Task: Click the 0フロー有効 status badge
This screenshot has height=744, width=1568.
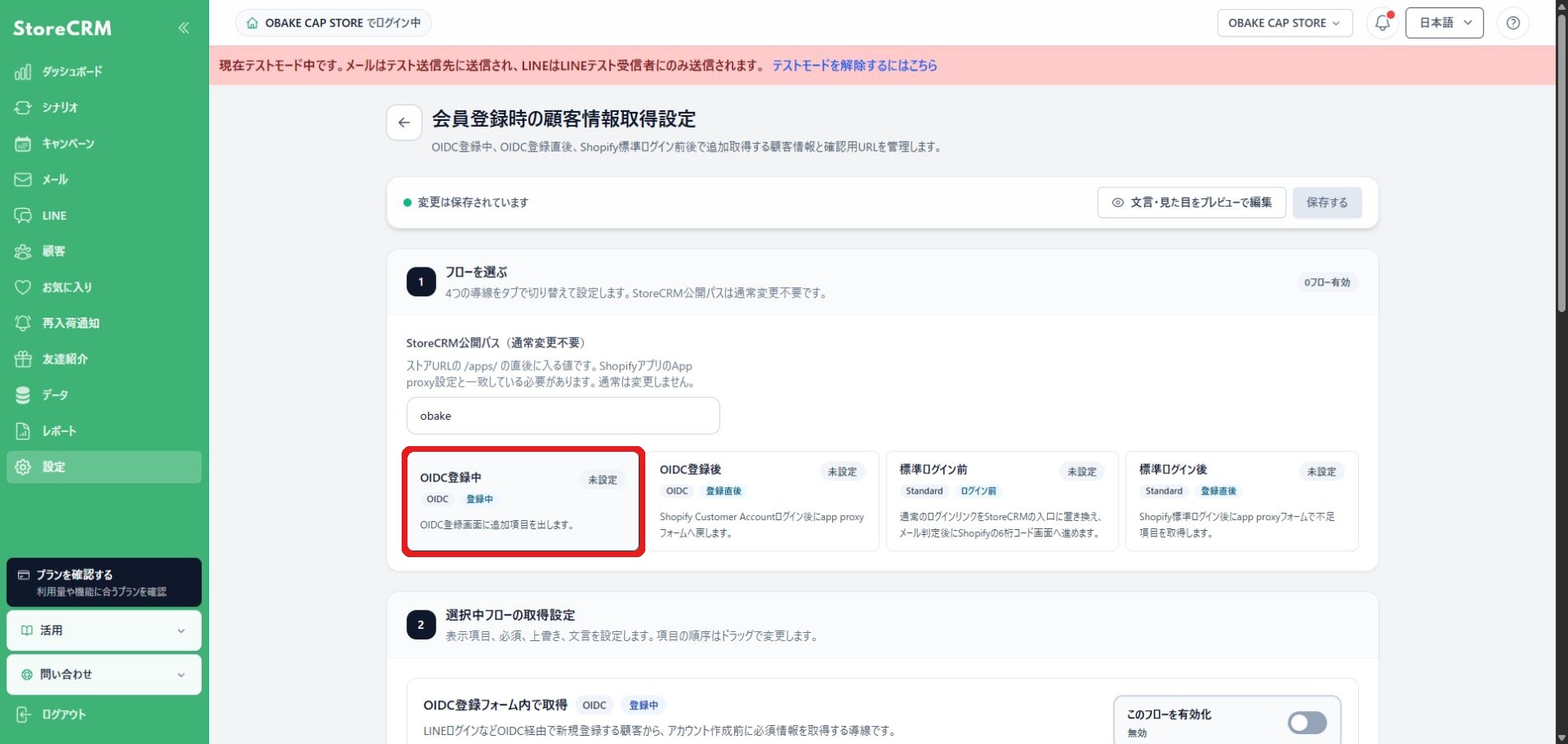Action: (1327, 282)
